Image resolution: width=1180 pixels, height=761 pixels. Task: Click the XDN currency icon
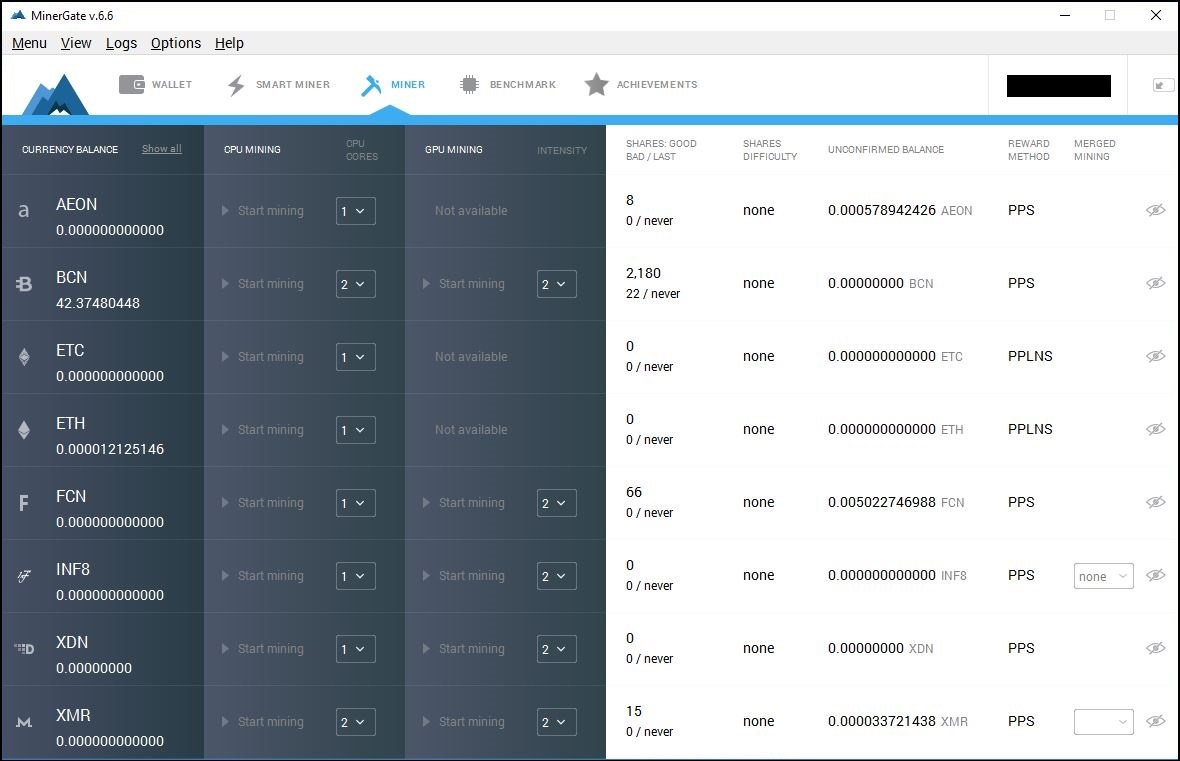(24, 648)
